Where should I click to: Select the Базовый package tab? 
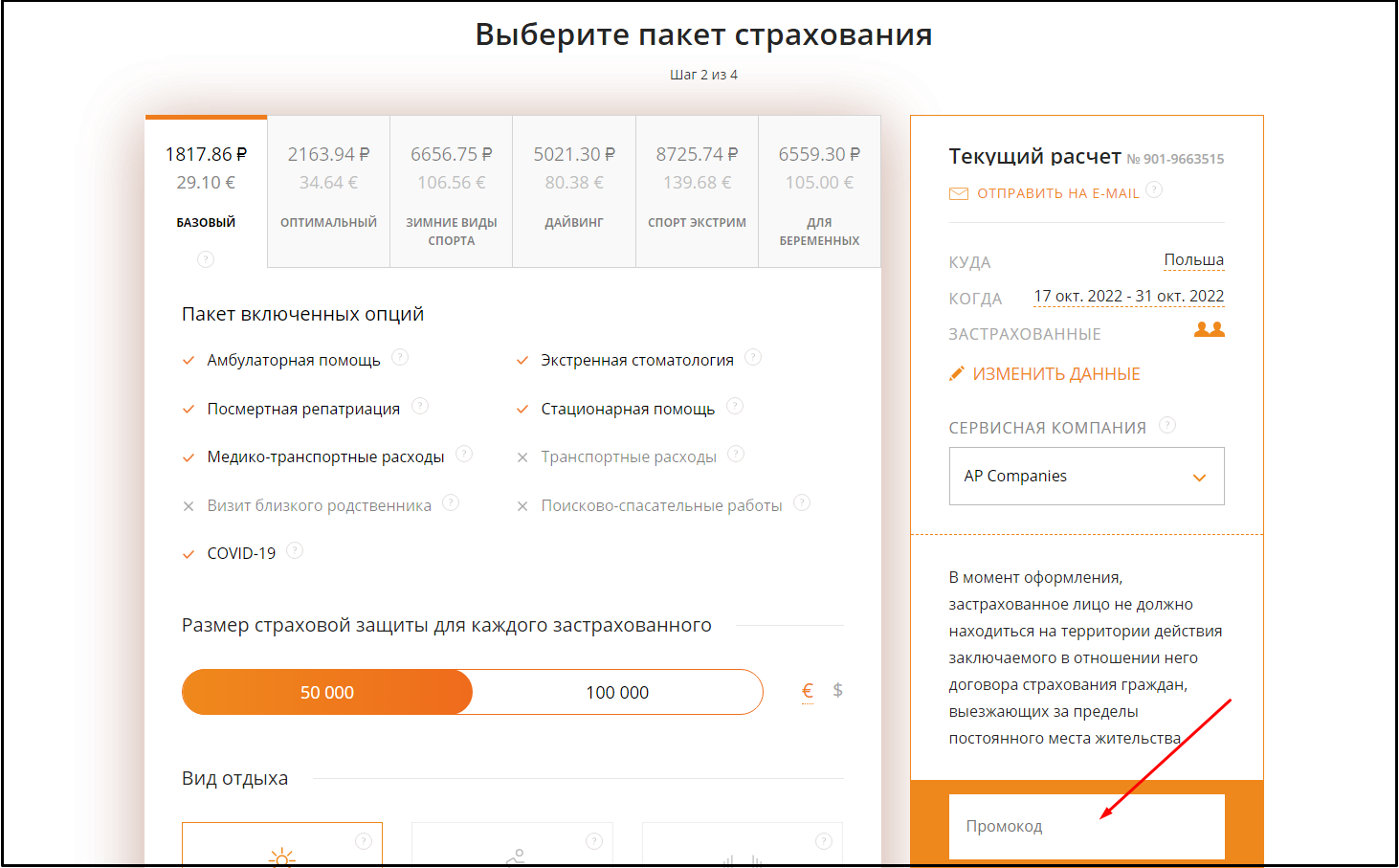[x=206, y=191]
